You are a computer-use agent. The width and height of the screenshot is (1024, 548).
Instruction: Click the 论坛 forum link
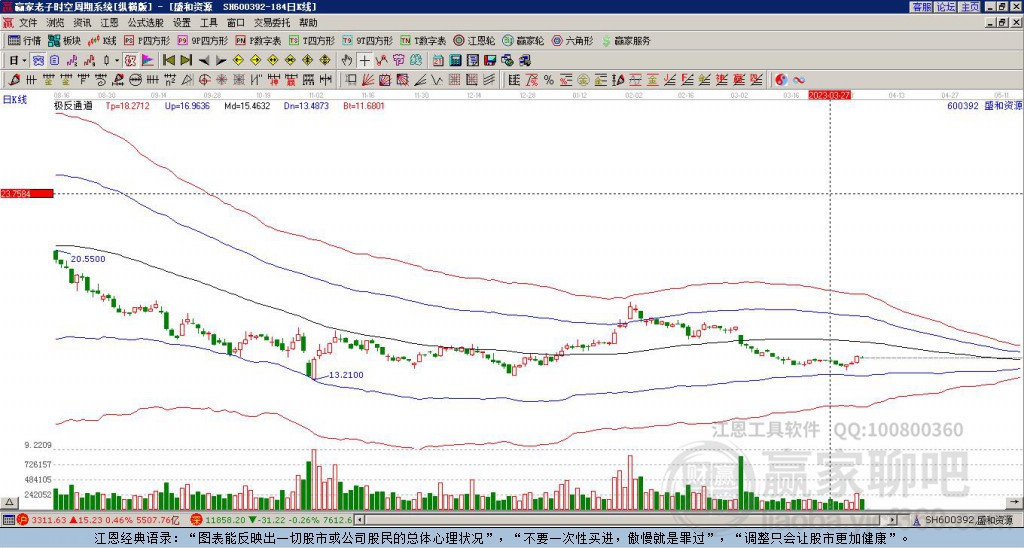click(x=945, y=6)
